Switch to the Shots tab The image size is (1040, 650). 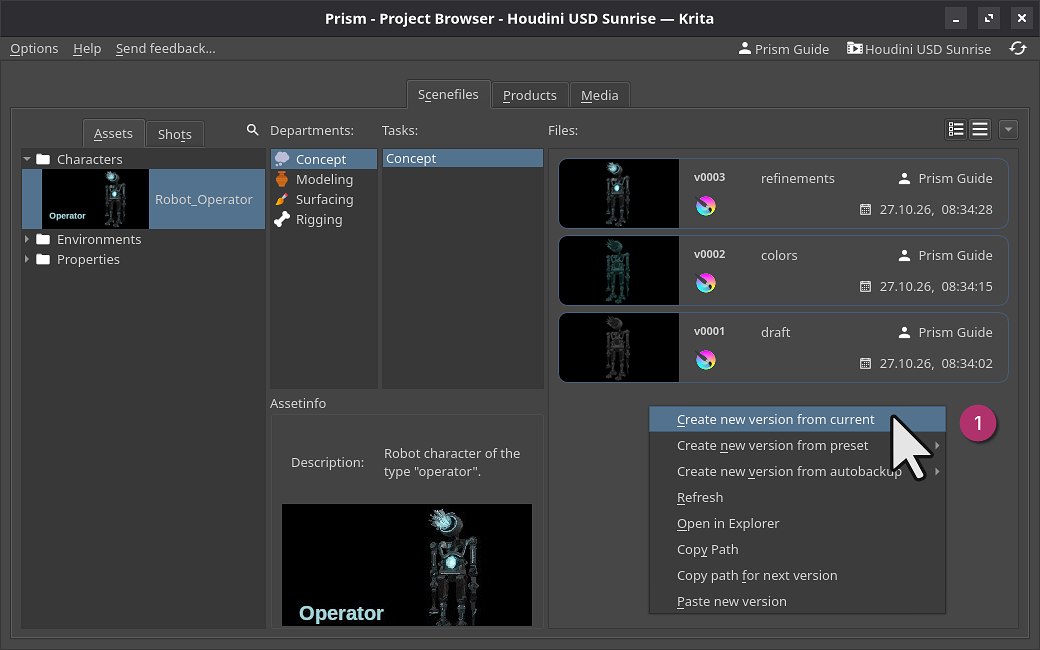point(174,134)
